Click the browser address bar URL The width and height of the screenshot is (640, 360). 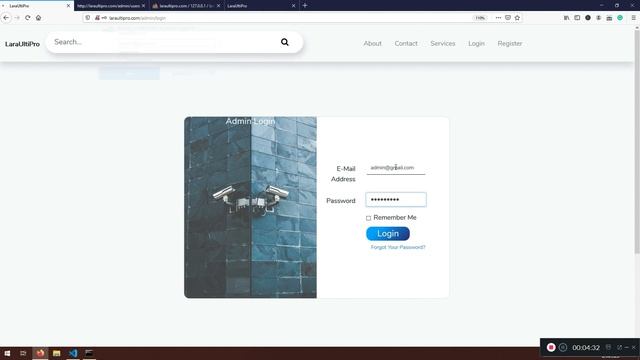[x=137, y=18]
